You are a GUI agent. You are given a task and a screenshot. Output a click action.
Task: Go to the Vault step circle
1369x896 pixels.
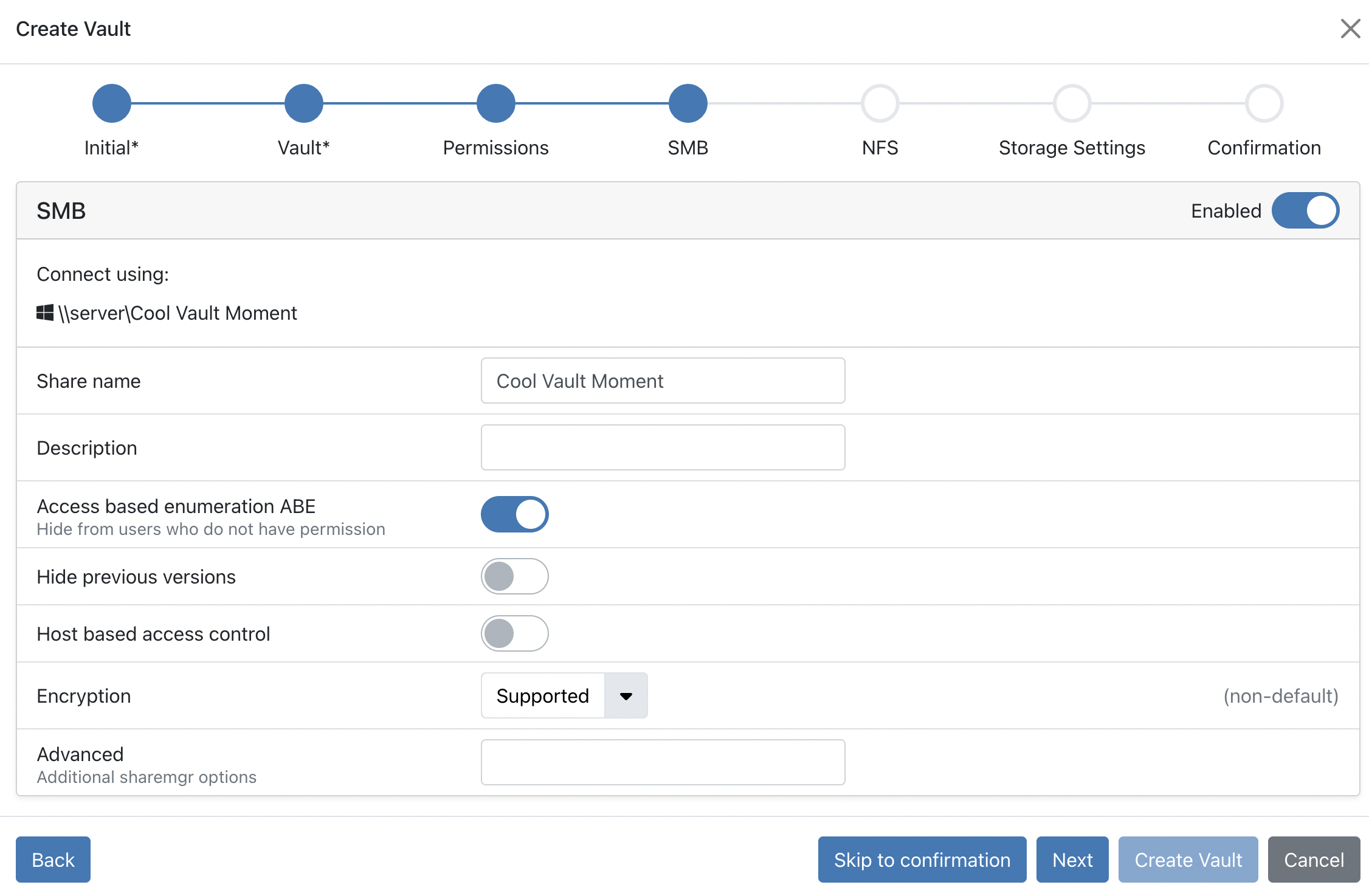point(303,103)
